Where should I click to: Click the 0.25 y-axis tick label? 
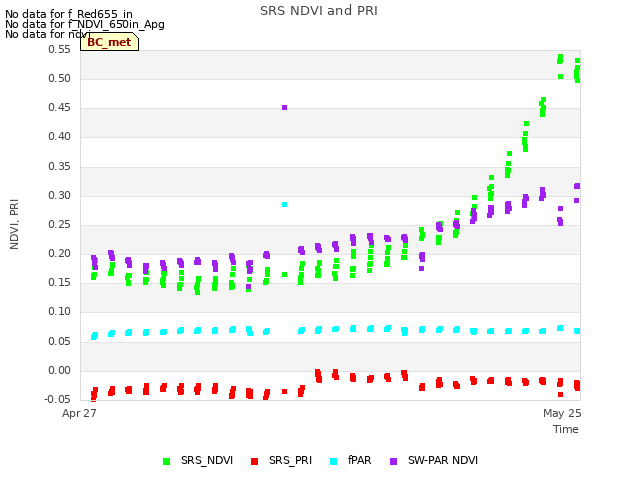60,224
